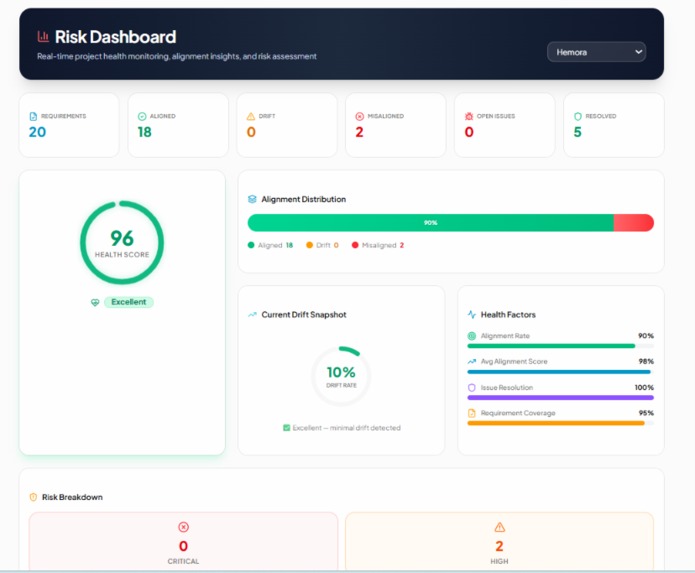Click the Alignment Rate progress bar
This screenshot has height=573, width=695.
pos(561,346)
